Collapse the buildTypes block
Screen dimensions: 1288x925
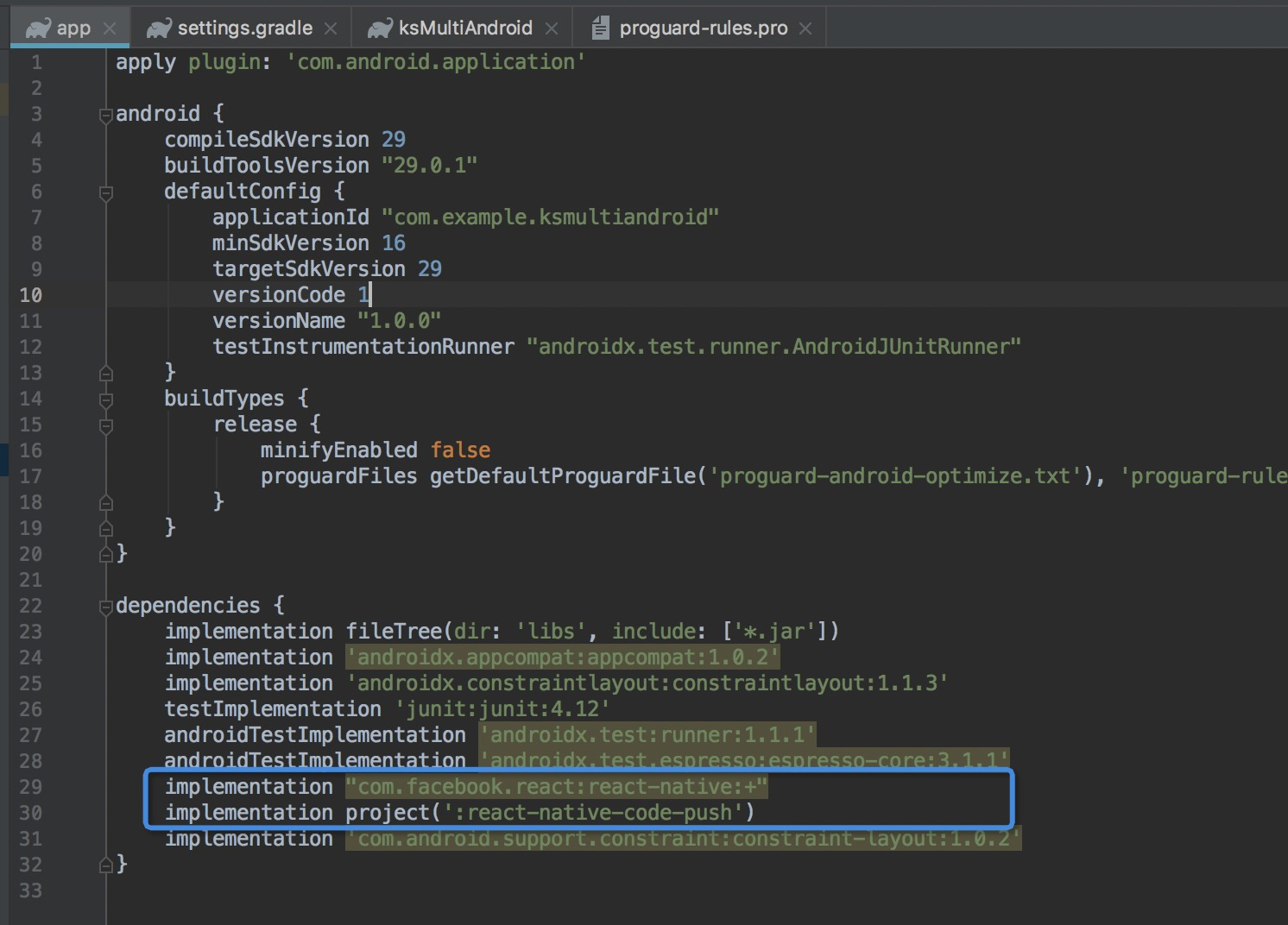(x=104, y=398)
